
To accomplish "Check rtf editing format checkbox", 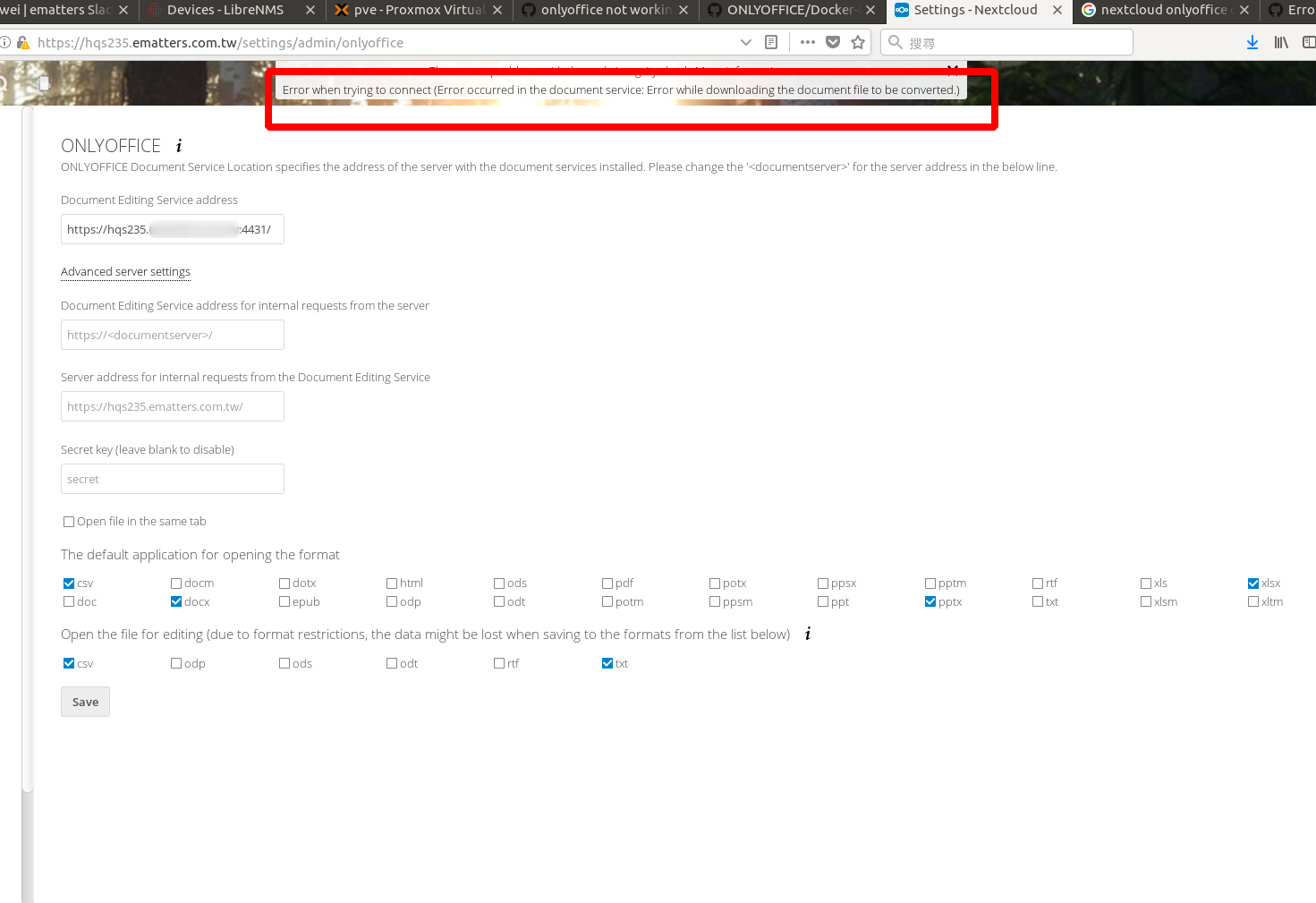I will (499, 664).
